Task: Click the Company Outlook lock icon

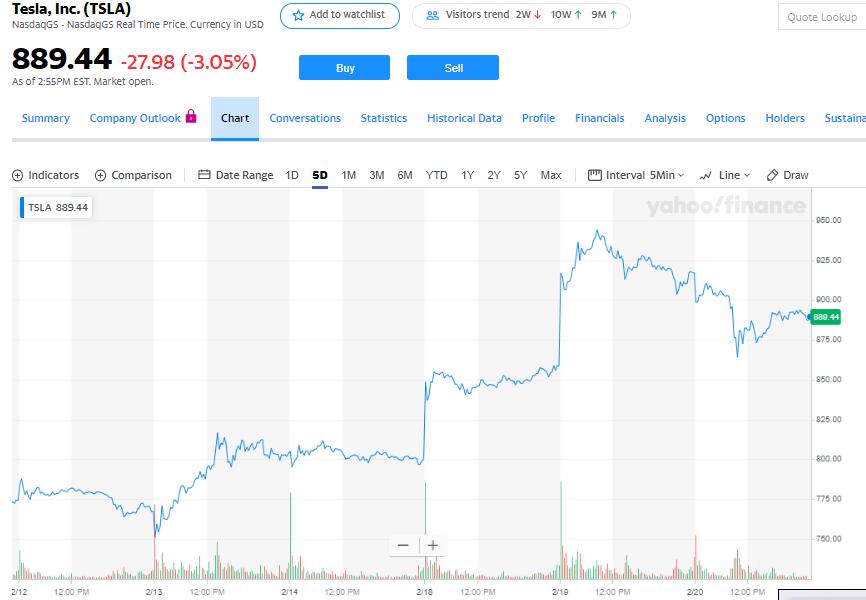Action: coord(191,117)
